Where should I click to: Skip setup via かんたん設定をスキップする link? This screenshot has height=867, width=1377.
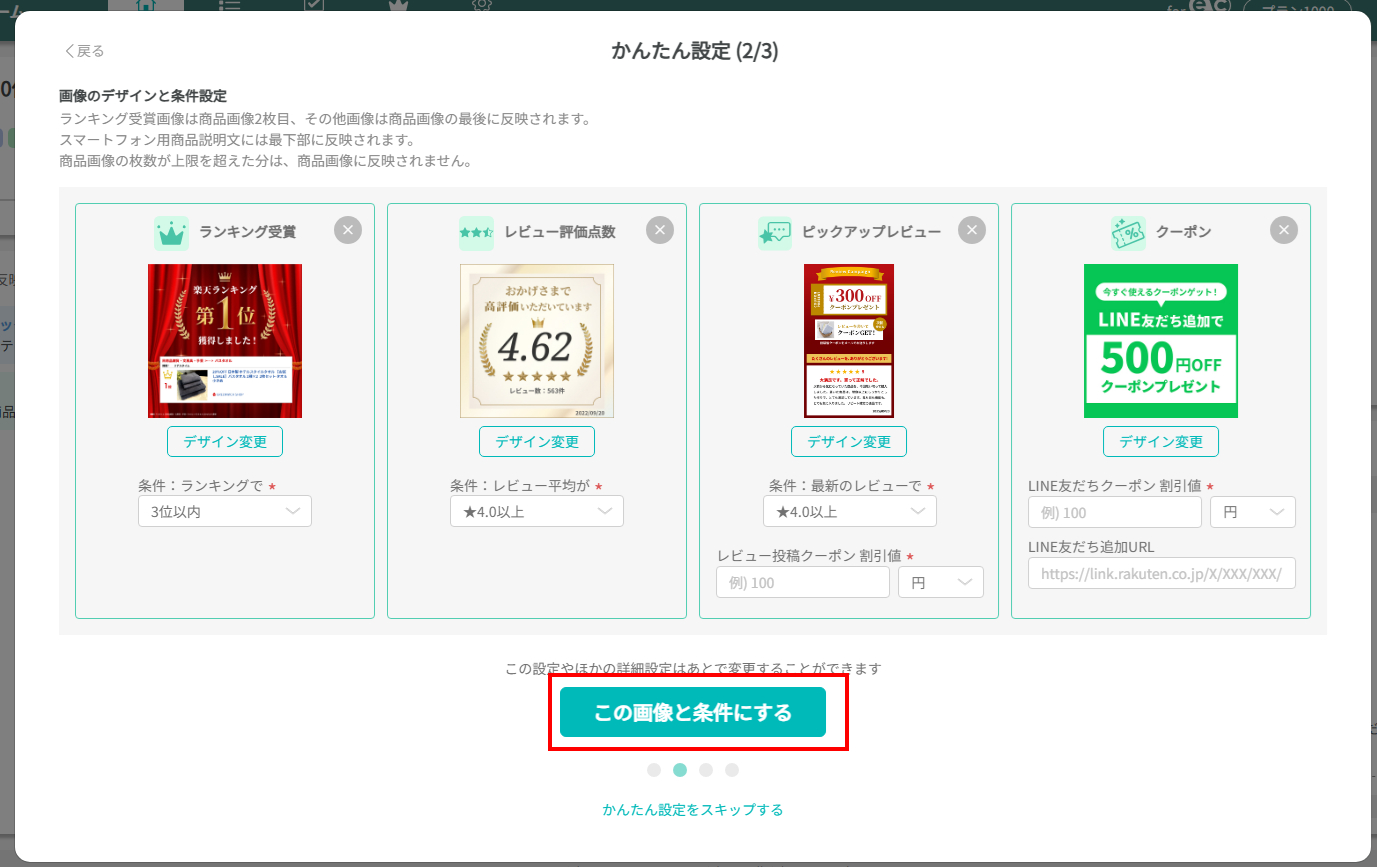click(x=693, y=809)
